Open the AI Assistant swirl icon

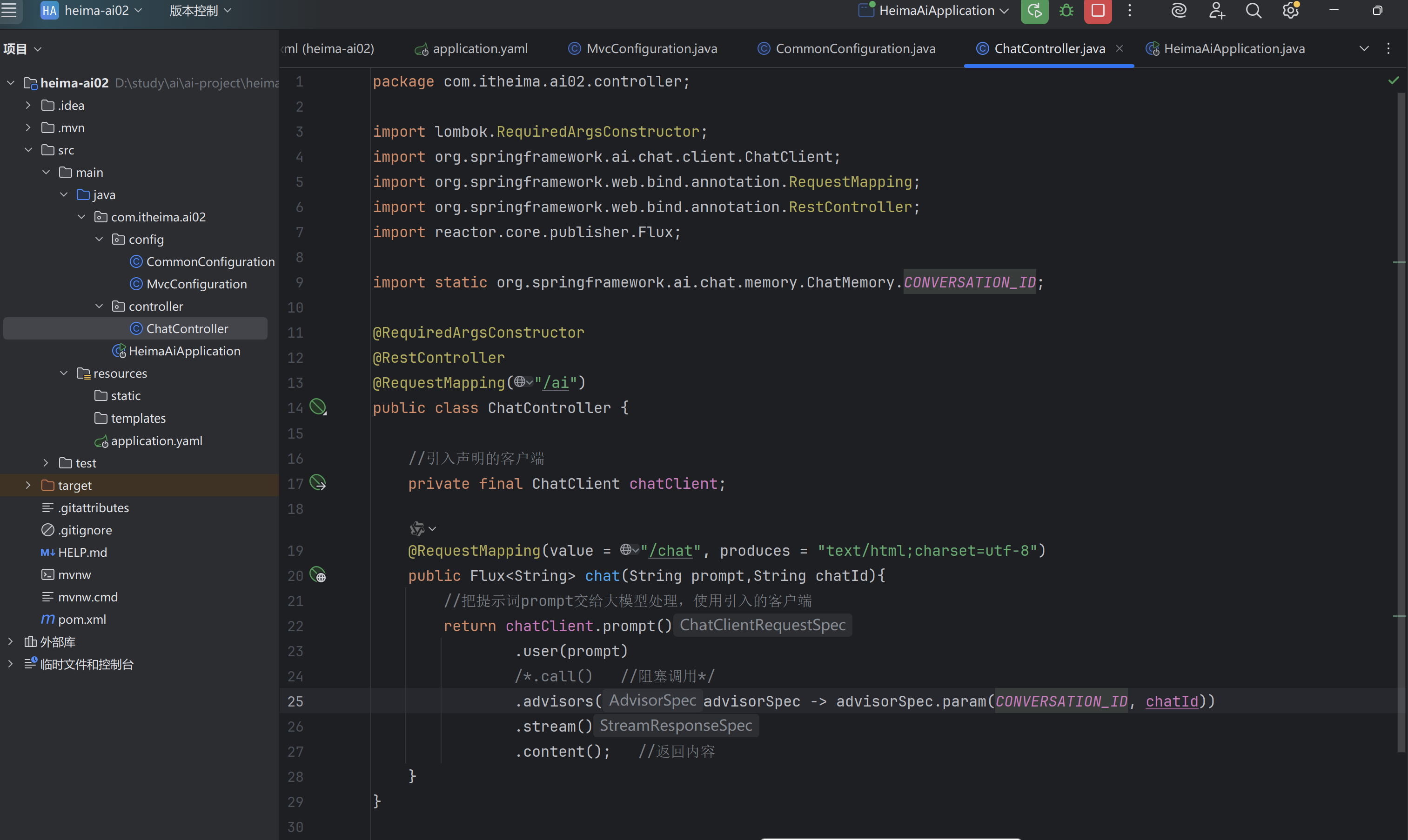tap(1178, 11)
